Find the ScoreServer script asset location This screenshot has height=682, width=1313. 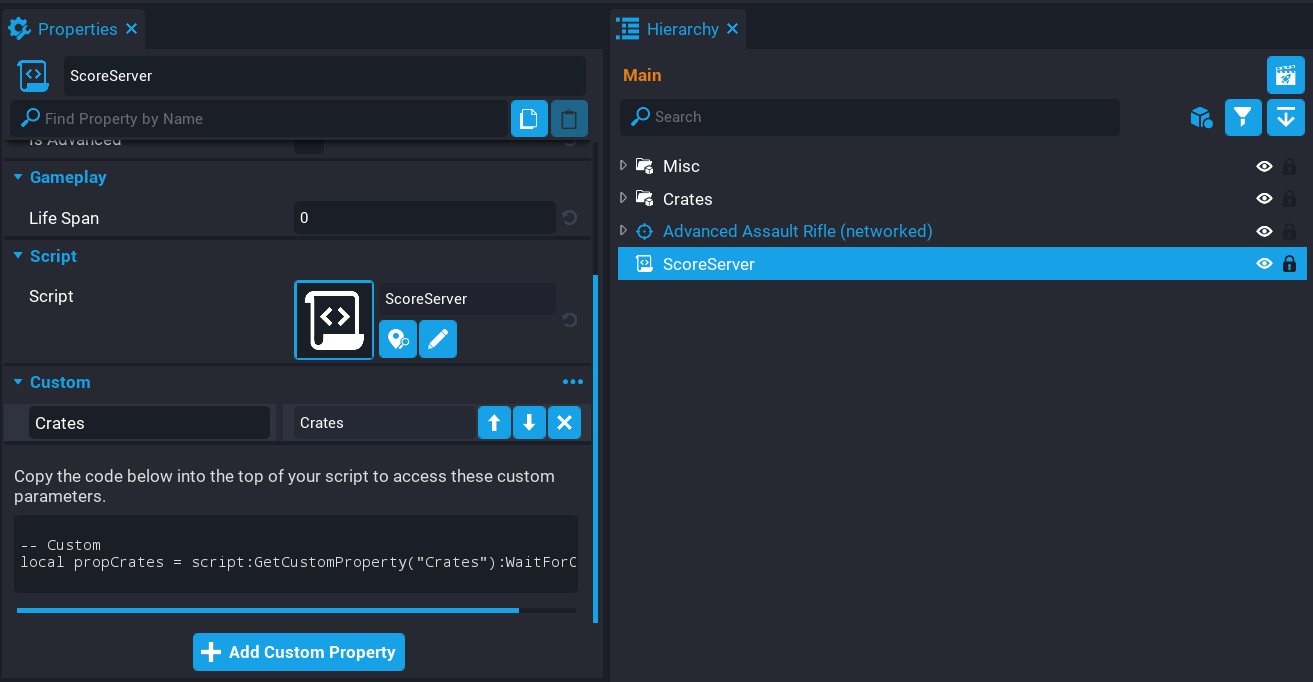(x=398, y=340)
